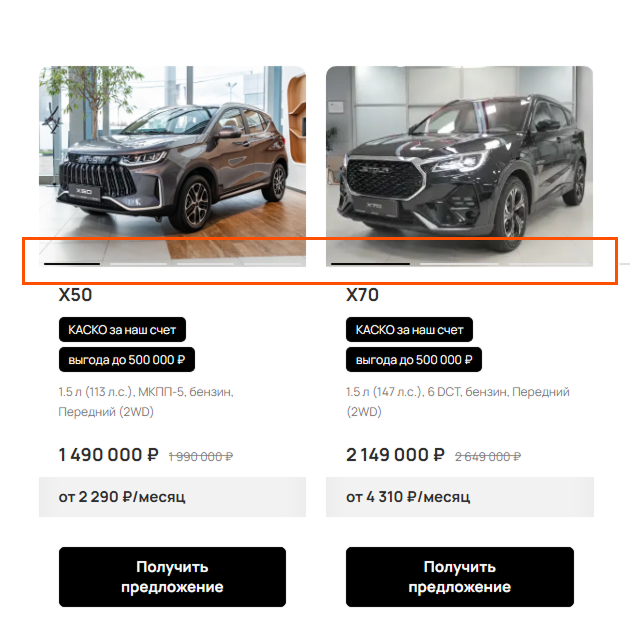The width and height of the screenshot is (630, 643).
Task: Open the X50 car photo
Action: click(x=172, y=166)
